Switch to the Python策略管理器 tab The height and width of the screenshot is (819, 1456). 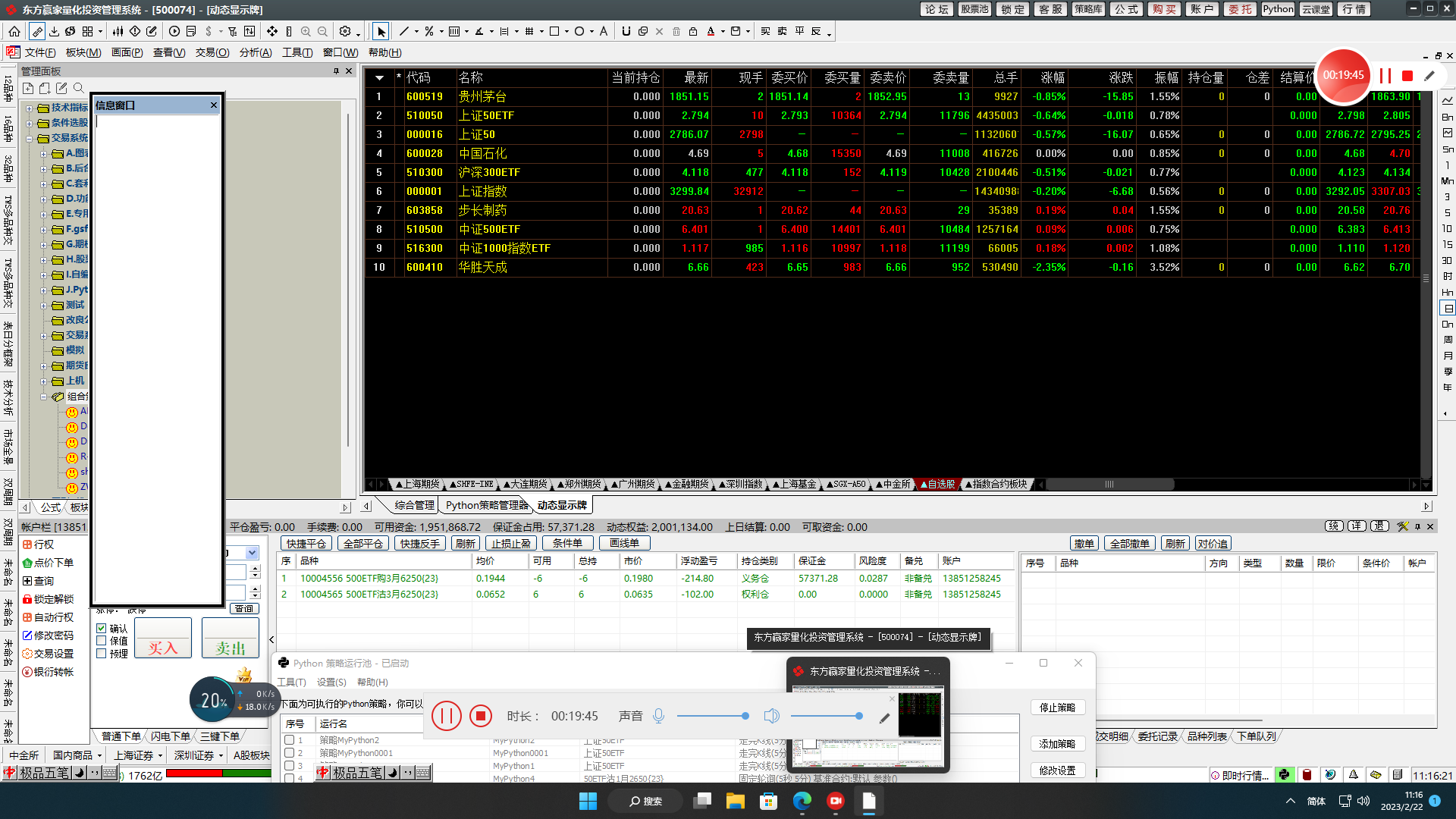pyautogui.click(x=486, y=505)
